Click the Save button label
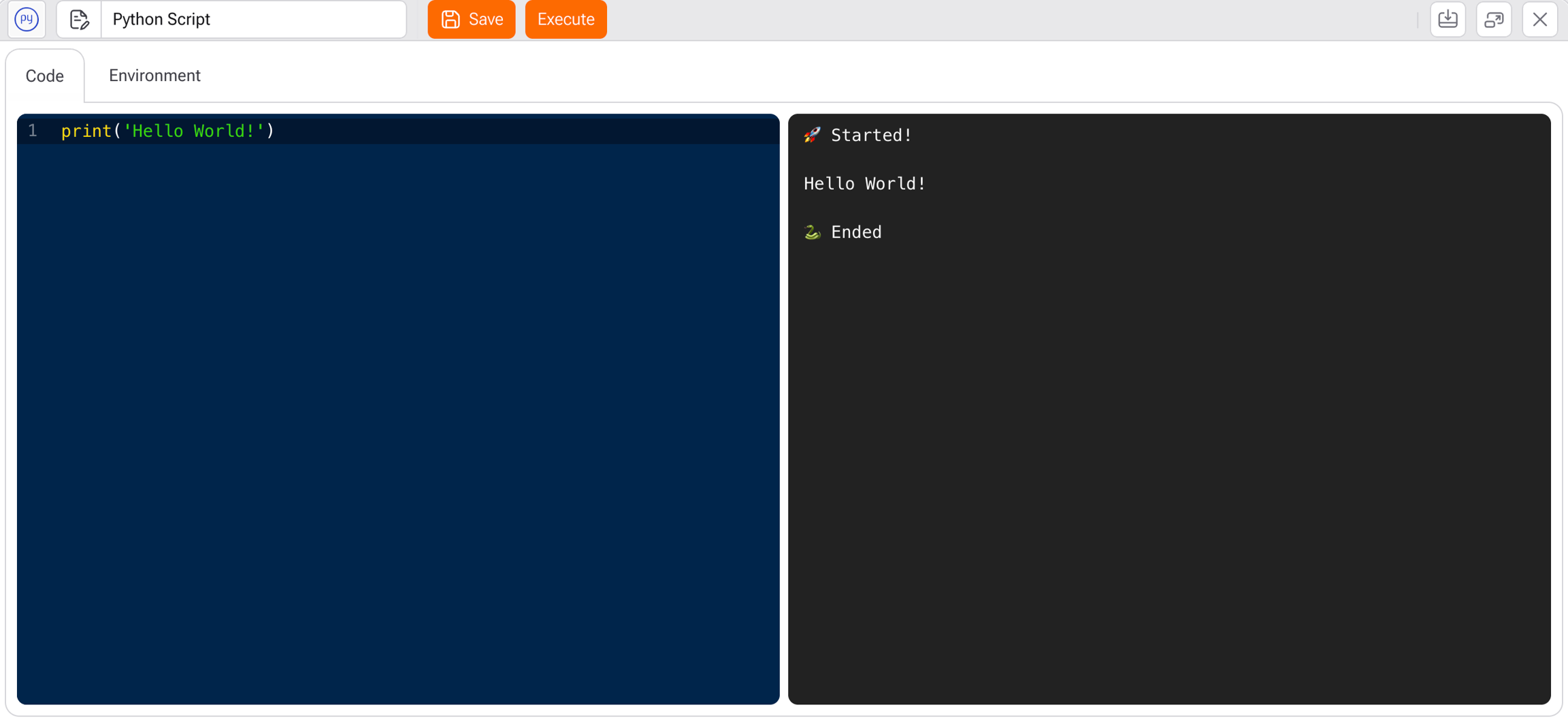The width and height of the screenshot is (1568, 718). click(486, 19)
